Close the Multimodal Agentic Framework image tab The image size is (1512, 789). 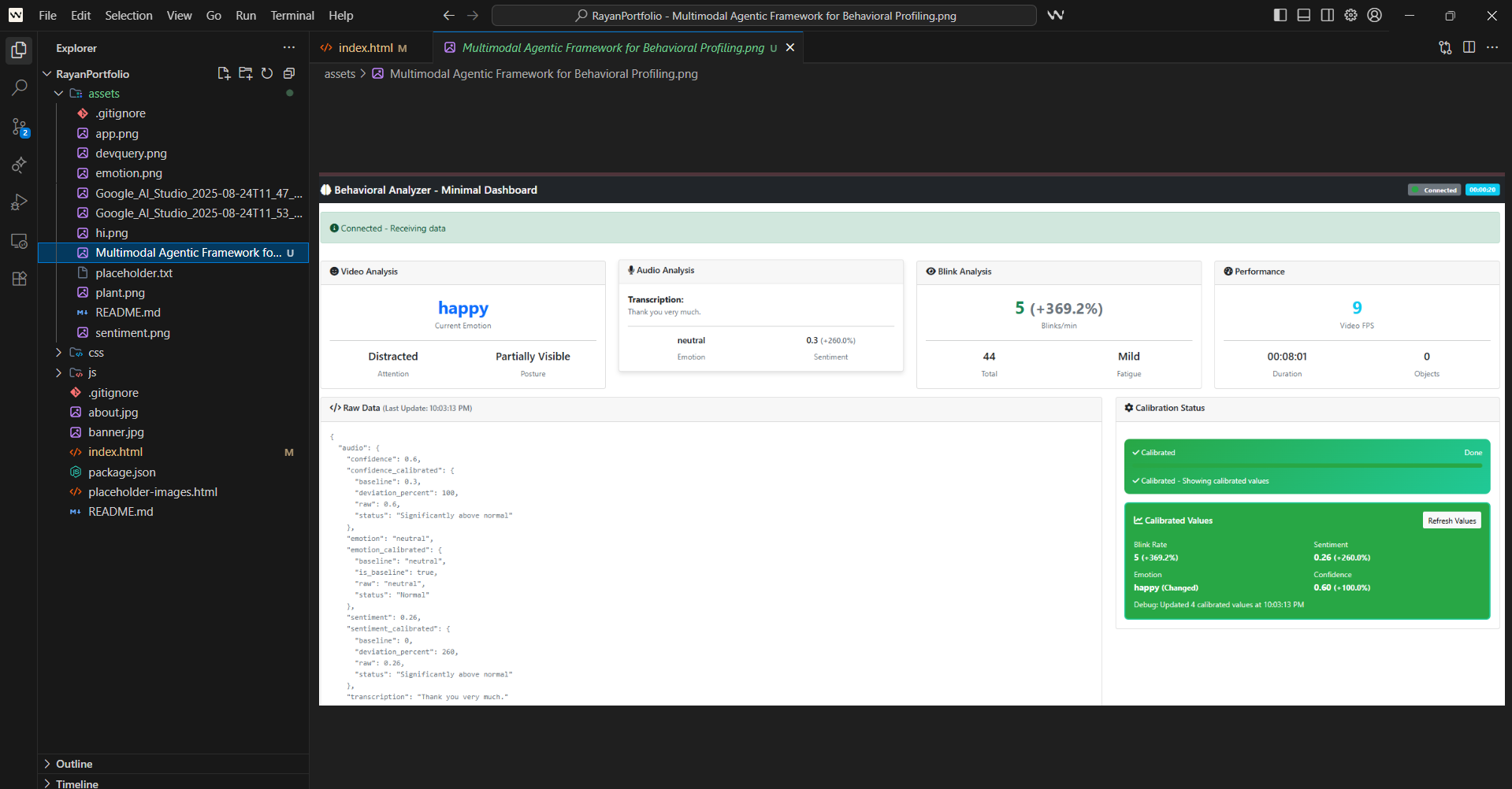790,48
